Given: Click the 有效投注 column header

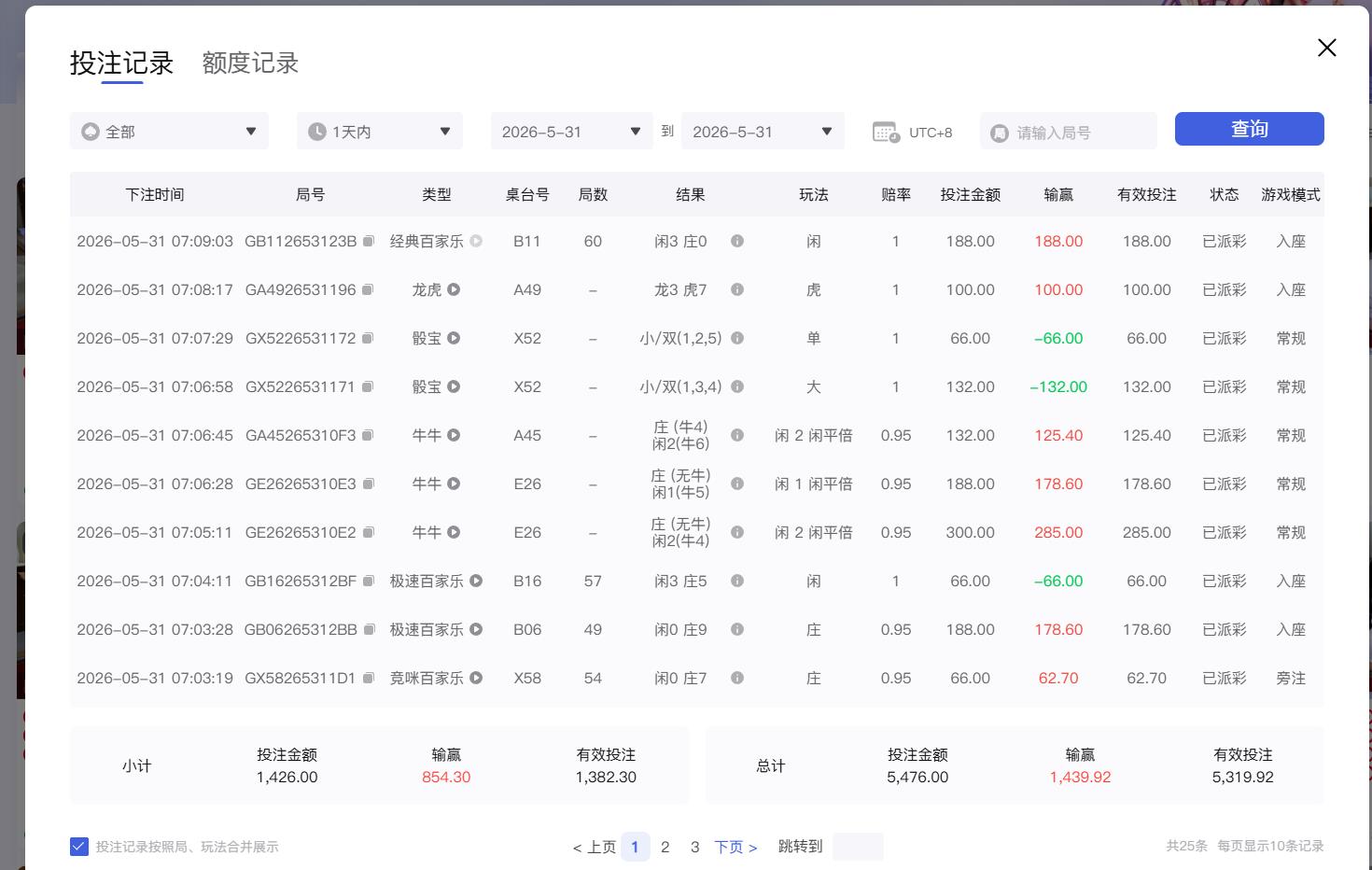Looking at the screenshot, I should point(1147,194).
